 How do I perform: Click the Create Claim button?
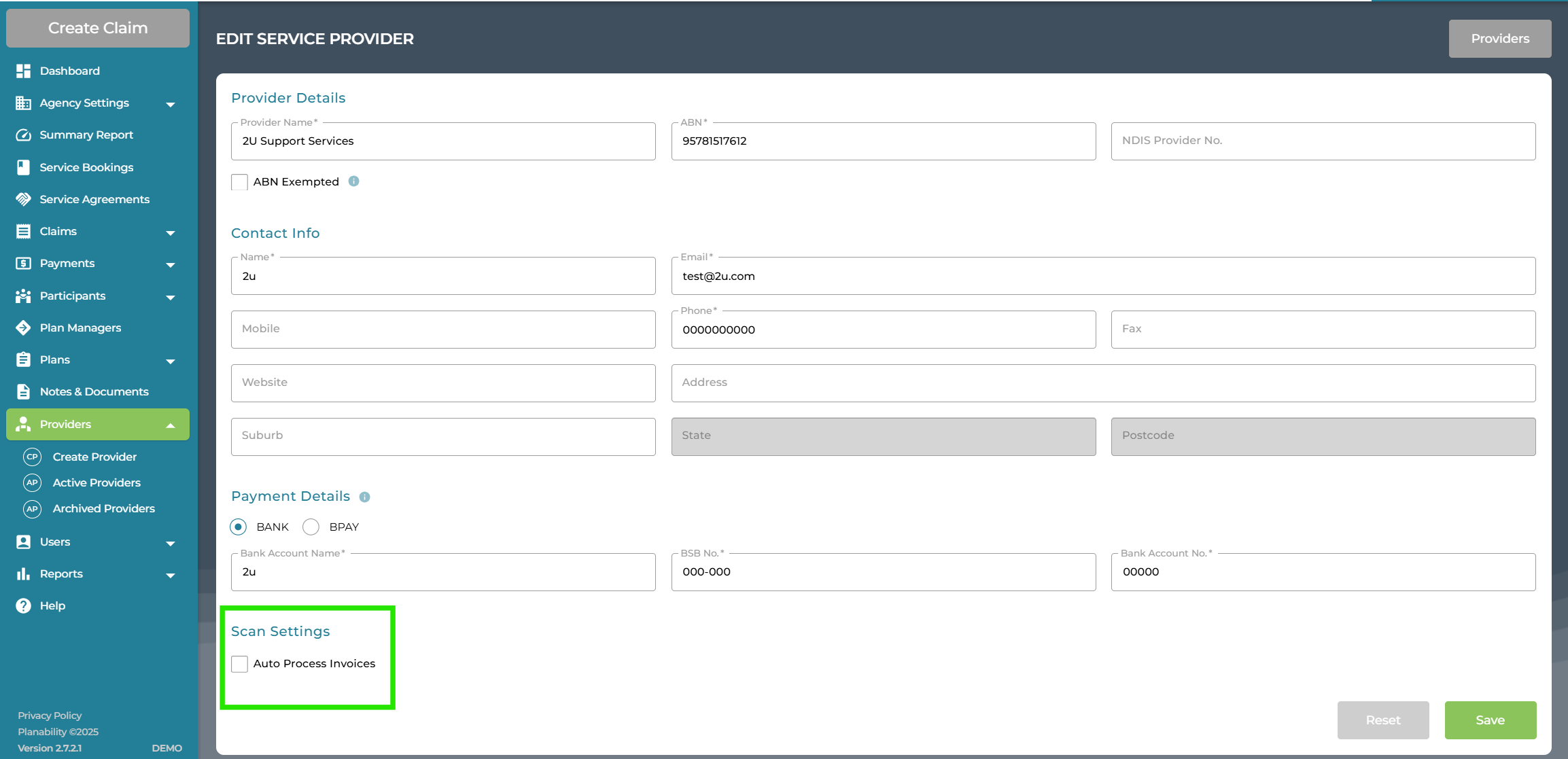tap(98, 28)
